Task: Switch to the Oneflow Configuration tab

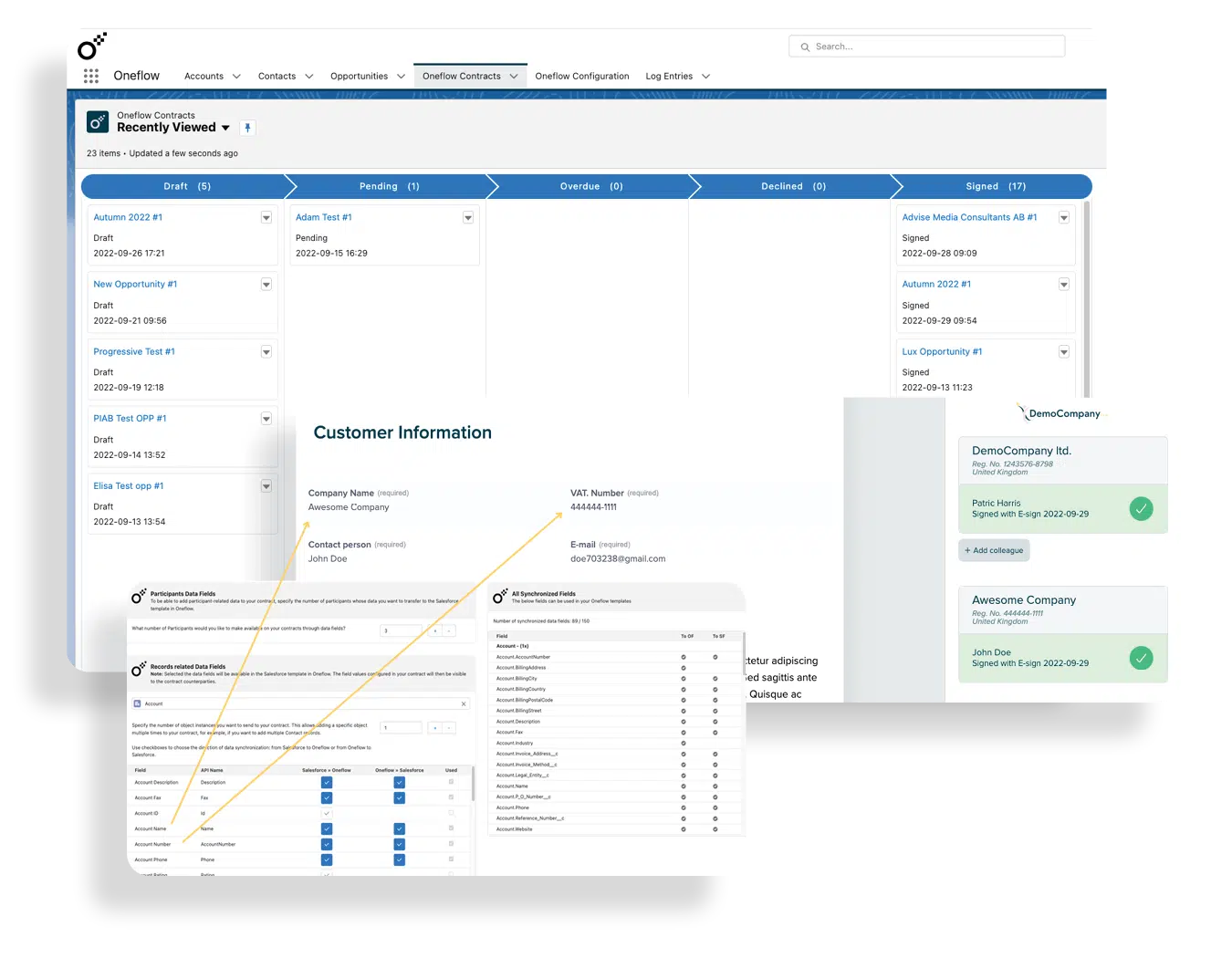Action: [582, 77]
